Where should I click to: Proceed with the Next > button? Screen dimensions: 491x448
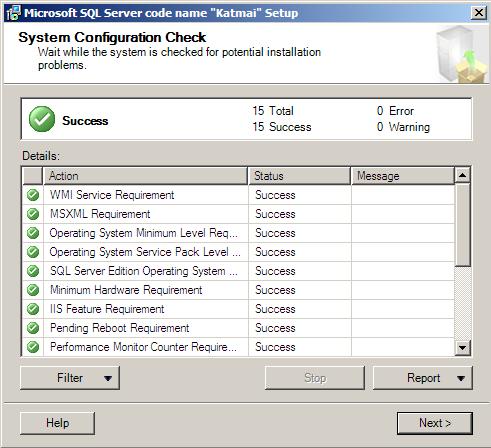tap(435, 423)
